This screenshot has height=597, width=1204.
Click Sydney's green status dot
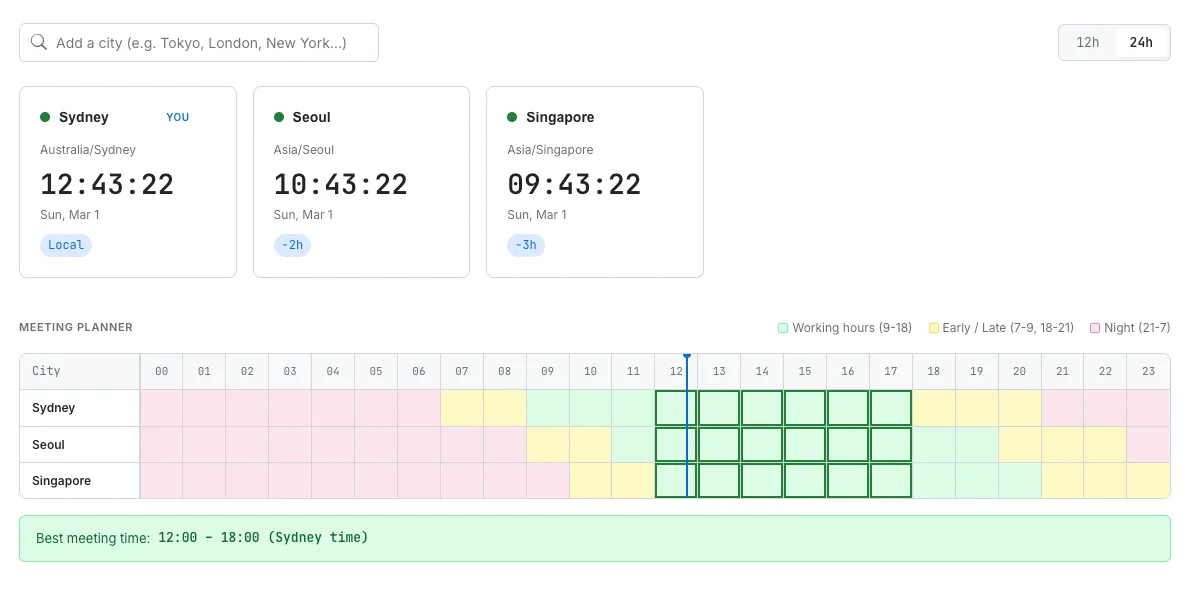[46, 117]
